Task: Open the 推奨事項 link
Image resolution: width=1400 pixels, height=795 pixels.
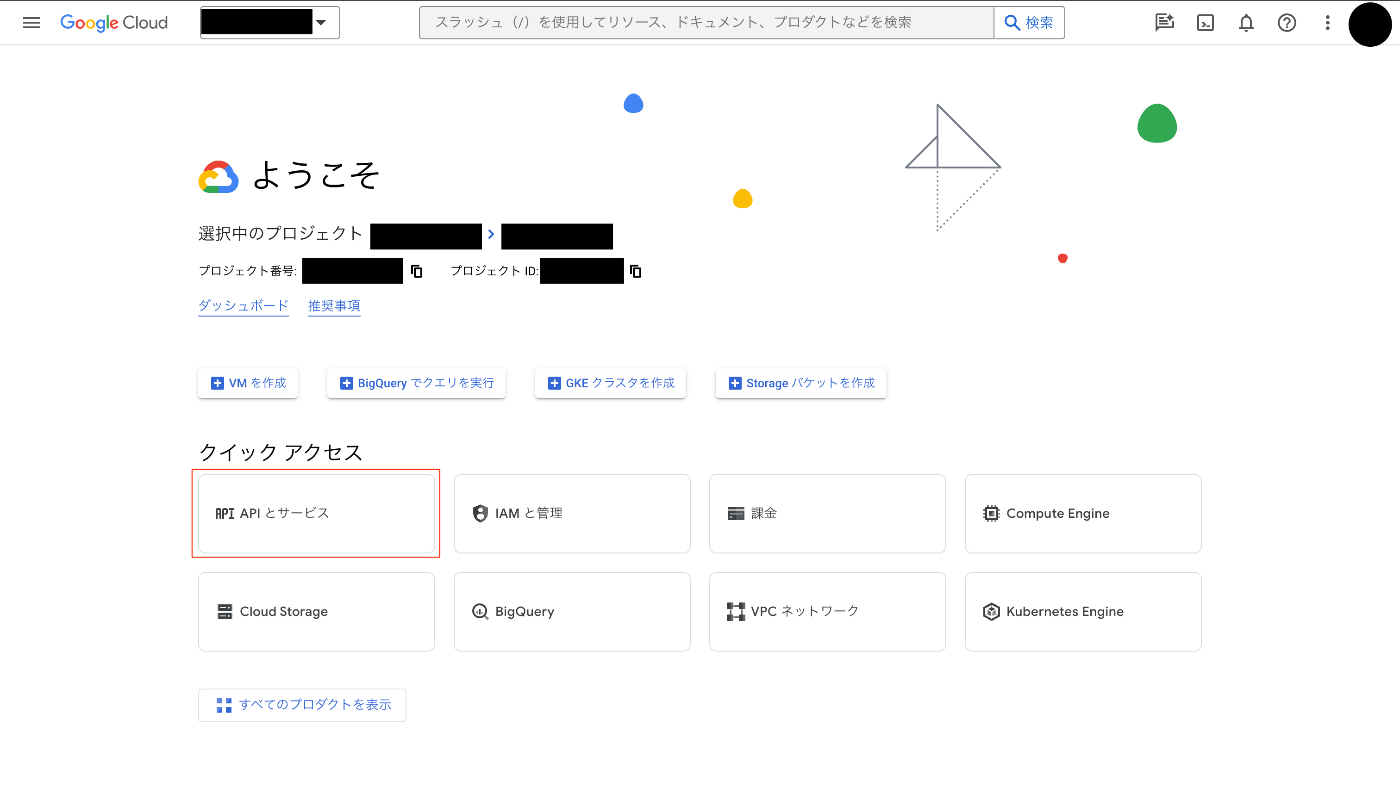Action: tap(334, 306)
